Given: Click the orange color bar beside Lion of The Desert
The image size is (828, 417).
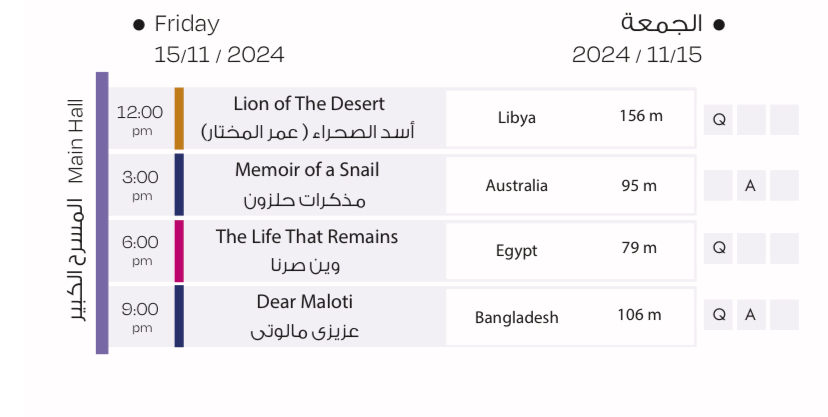Looking at the screenshot, I should pos(179,119).
